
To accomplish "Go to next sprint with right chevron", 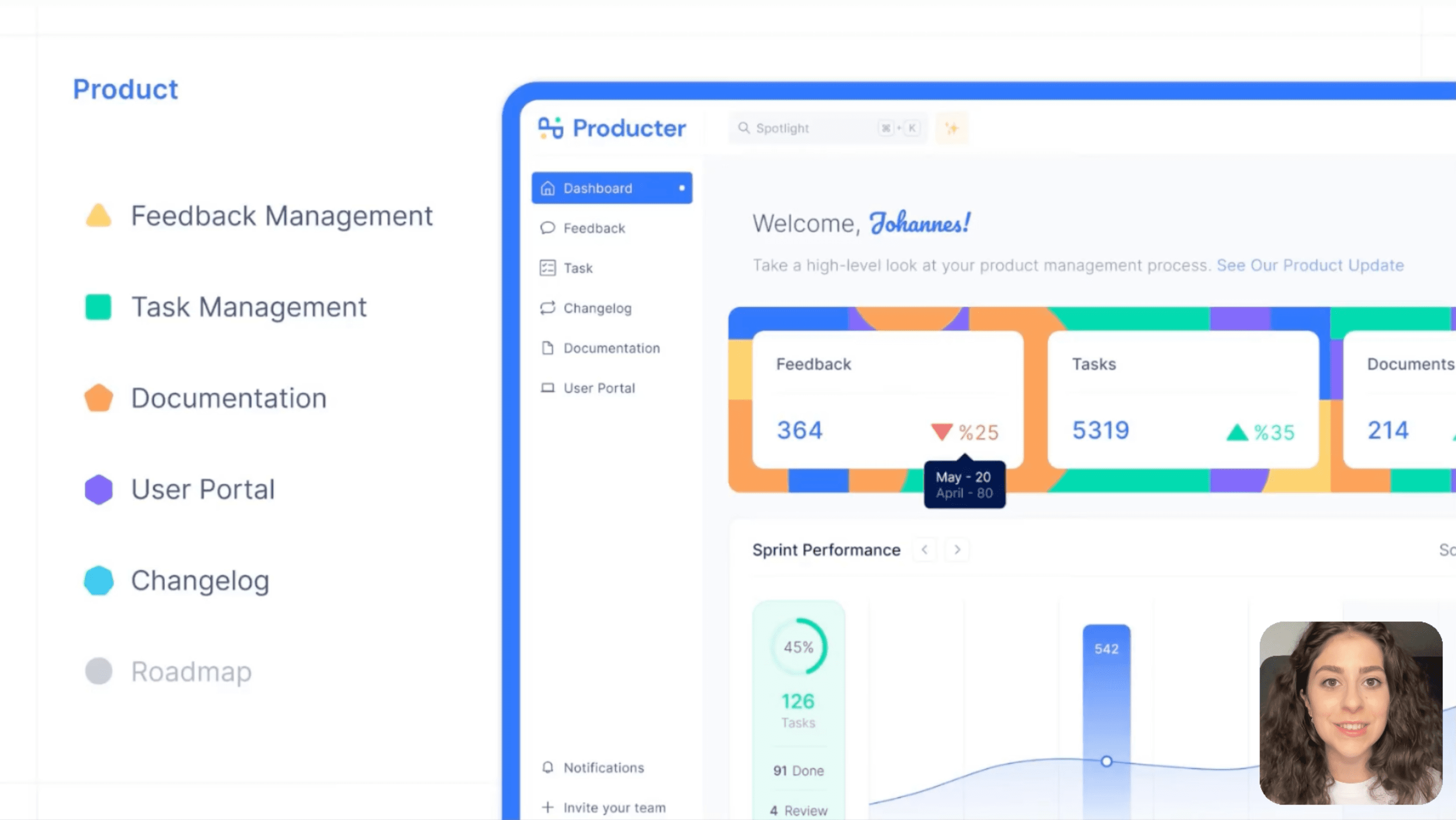I will click(957, 550).
